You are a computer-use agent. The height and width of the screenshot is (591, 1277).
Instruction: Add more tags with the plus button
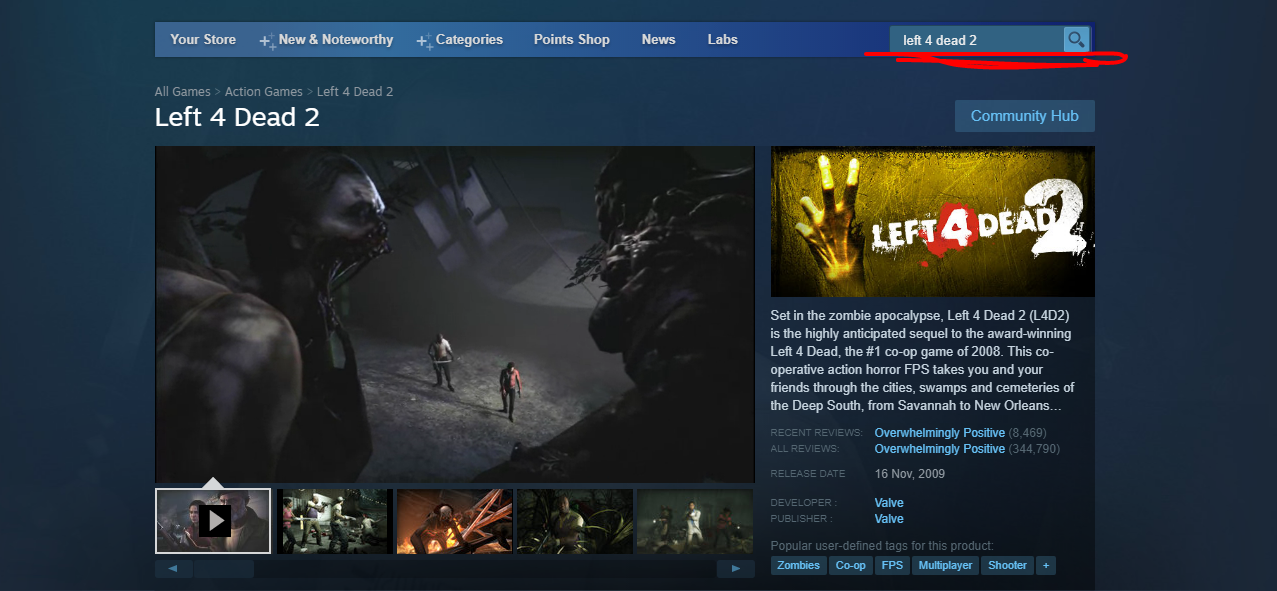tap(1046, 565)
